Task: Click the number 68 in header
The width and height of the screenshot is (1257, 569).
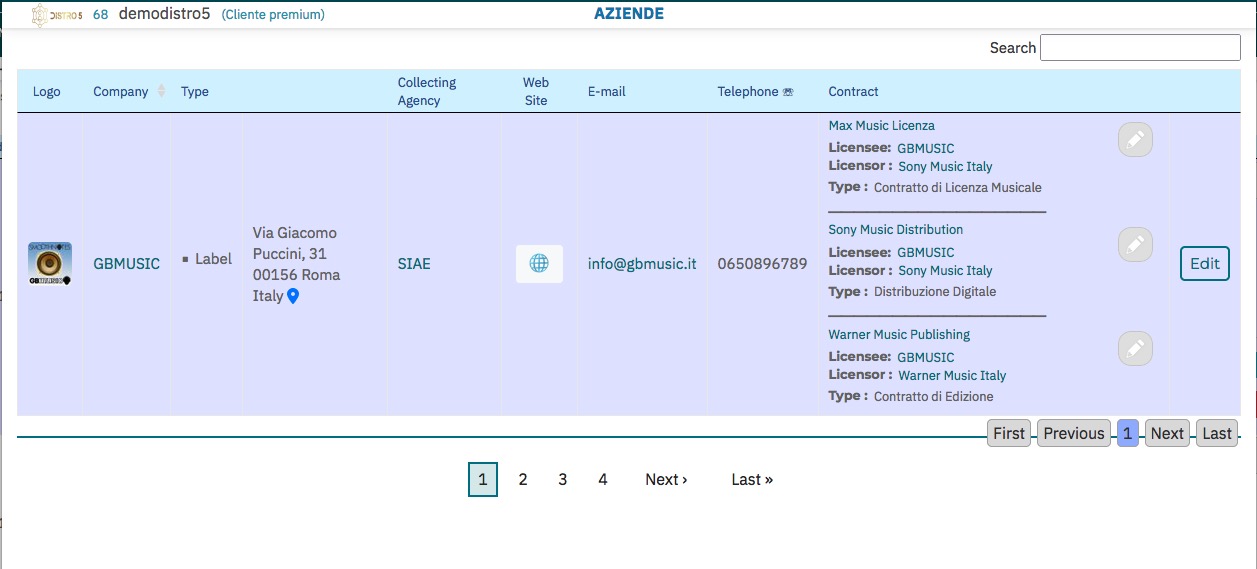Action: pyautogui.click(x=100, y=15)
